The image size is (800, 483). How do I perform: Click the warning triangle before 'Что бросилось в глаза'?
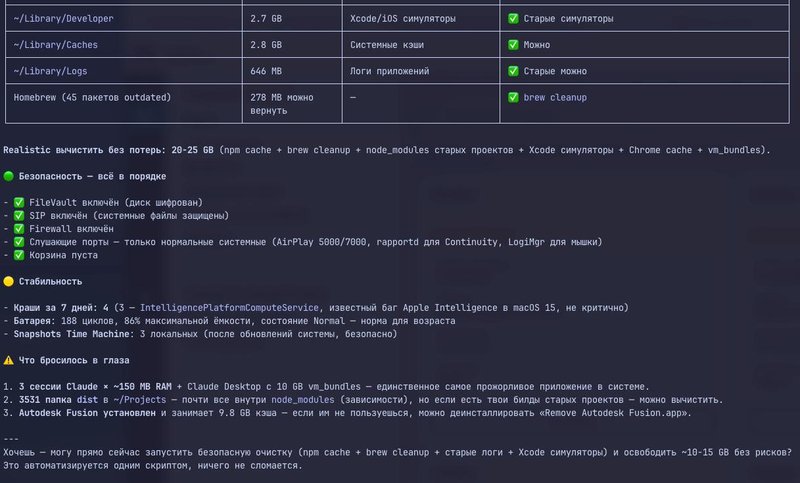(x=8, y=360)
